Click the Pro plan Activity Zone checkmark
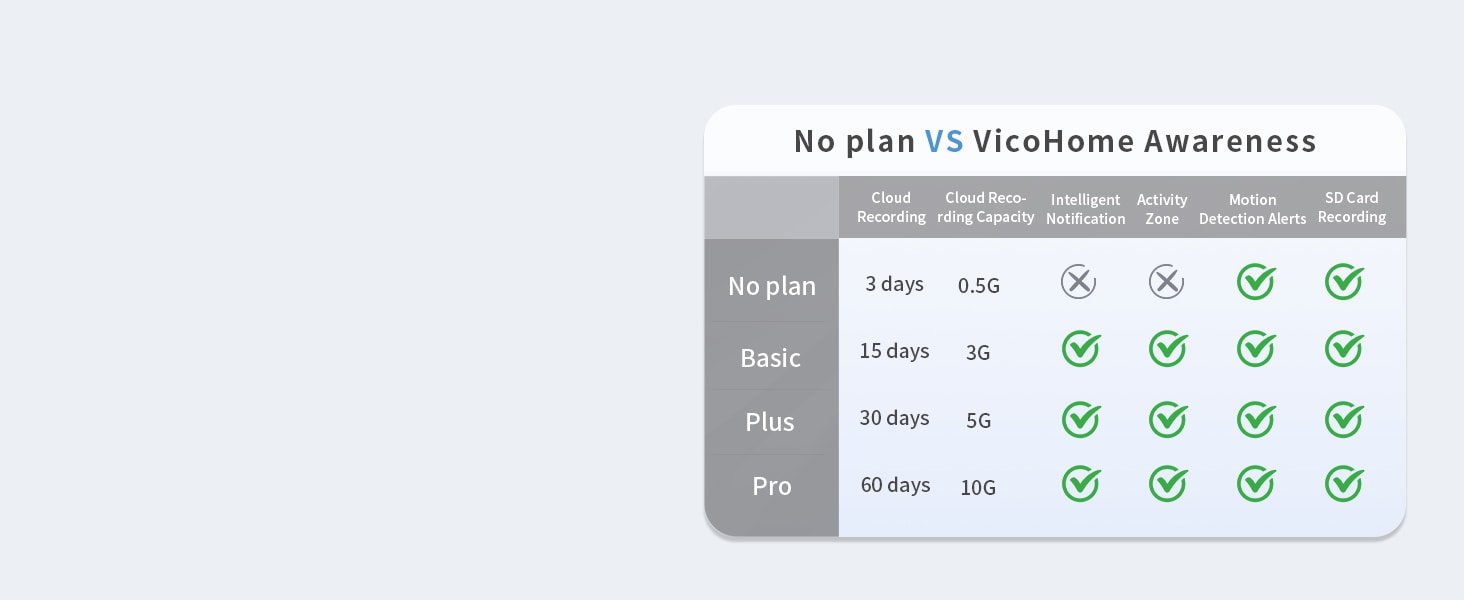Screen dimensions: 1464x600 [x=1168, y=484]
